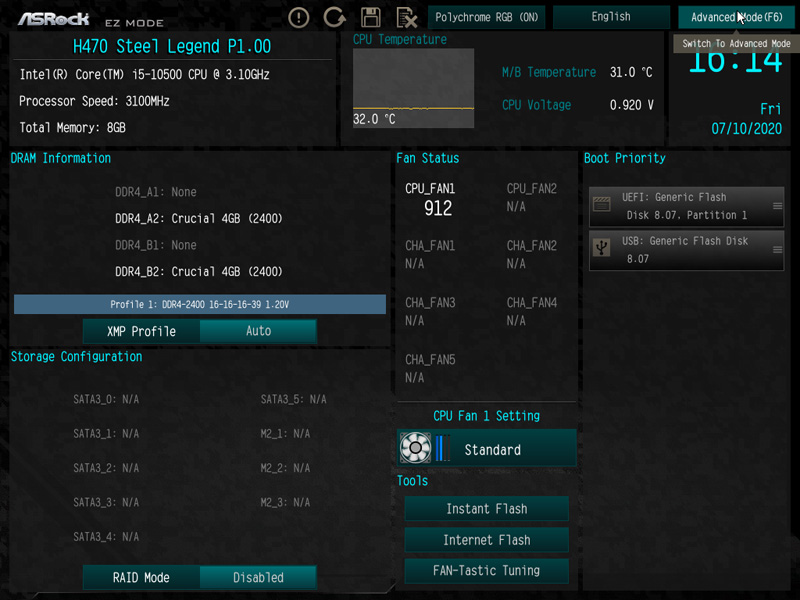Click CHA_FAN3 fan status

click(430, 312)
